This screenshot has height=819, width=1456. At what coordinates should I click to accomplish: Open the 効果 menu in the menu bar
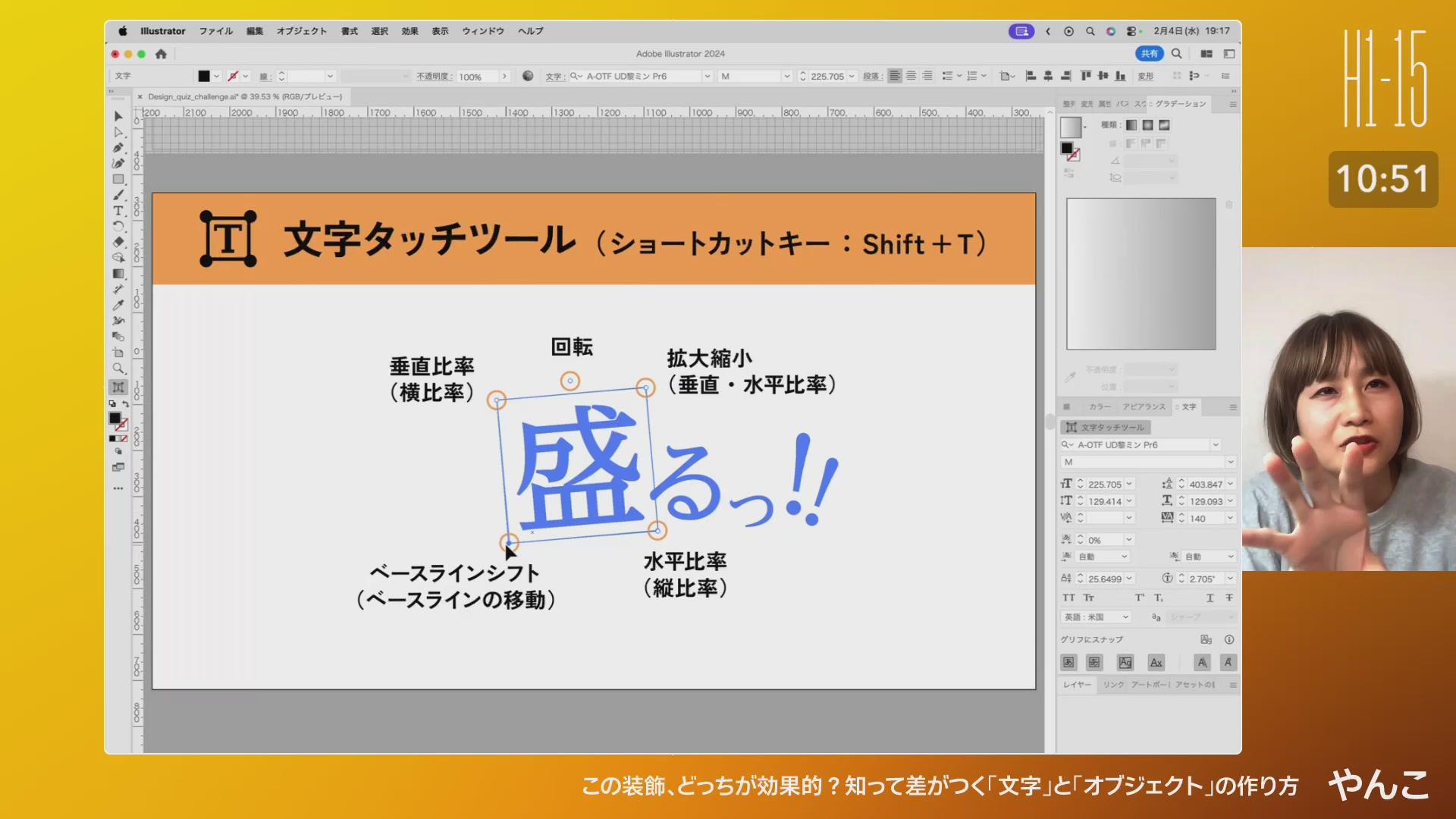[x=409, y=31]
